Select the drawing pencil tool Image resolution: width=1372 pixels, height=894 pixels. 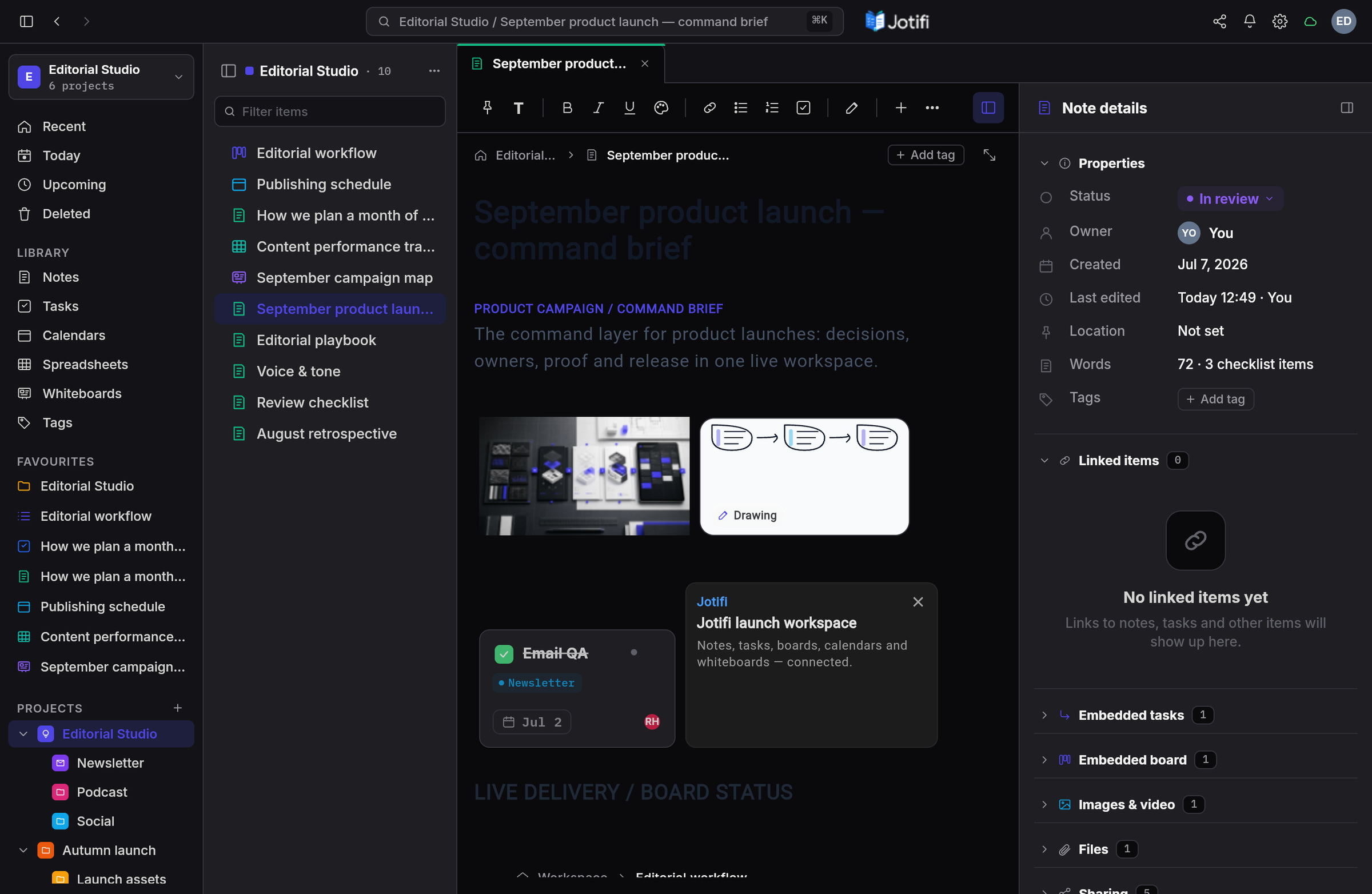point(851,108)
